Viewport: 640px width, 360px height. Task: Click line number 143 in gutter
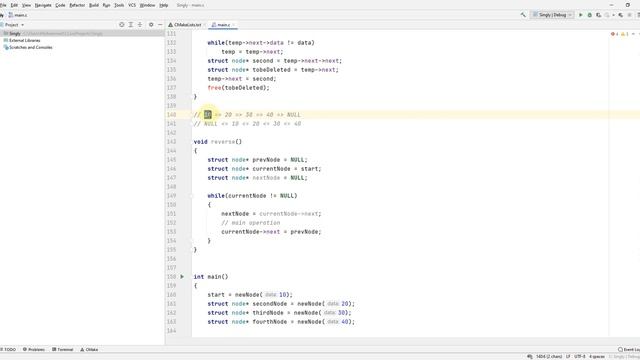[x=171, y=142]
